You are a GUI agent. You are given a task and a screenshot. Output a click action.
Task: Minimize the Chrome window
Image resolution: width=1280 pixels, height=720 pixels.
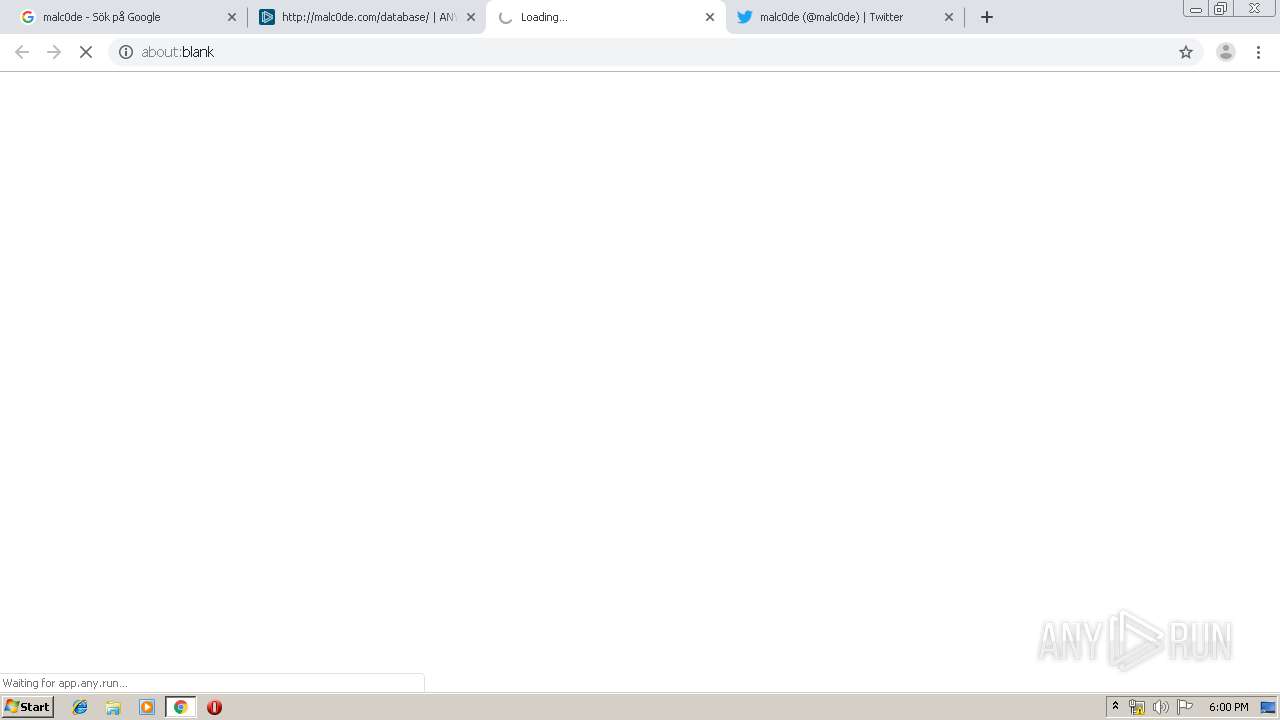coord(1195,9)
